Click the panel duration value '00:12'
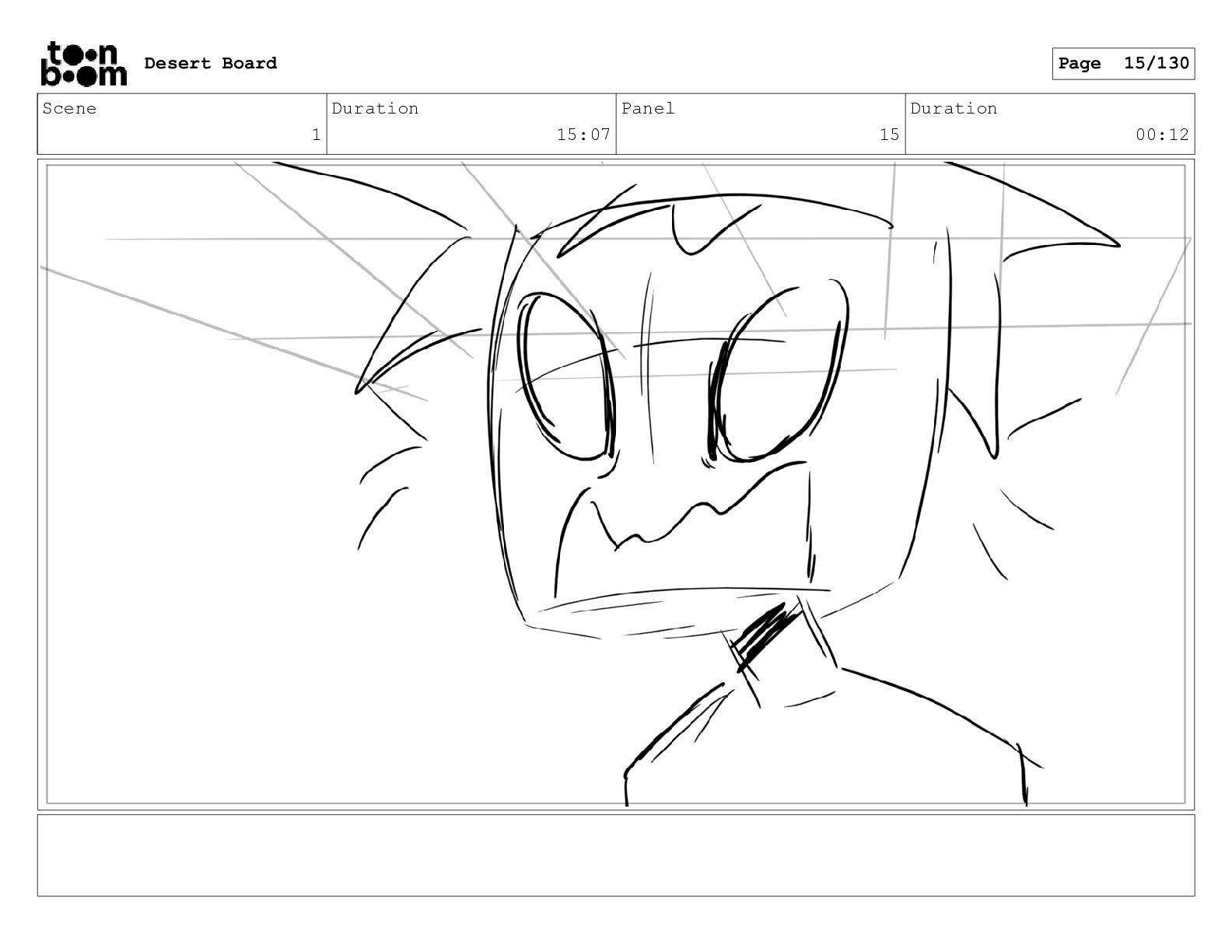Image resolution: width=1232 pixels, height=952 pixels. pos(1162,135)
